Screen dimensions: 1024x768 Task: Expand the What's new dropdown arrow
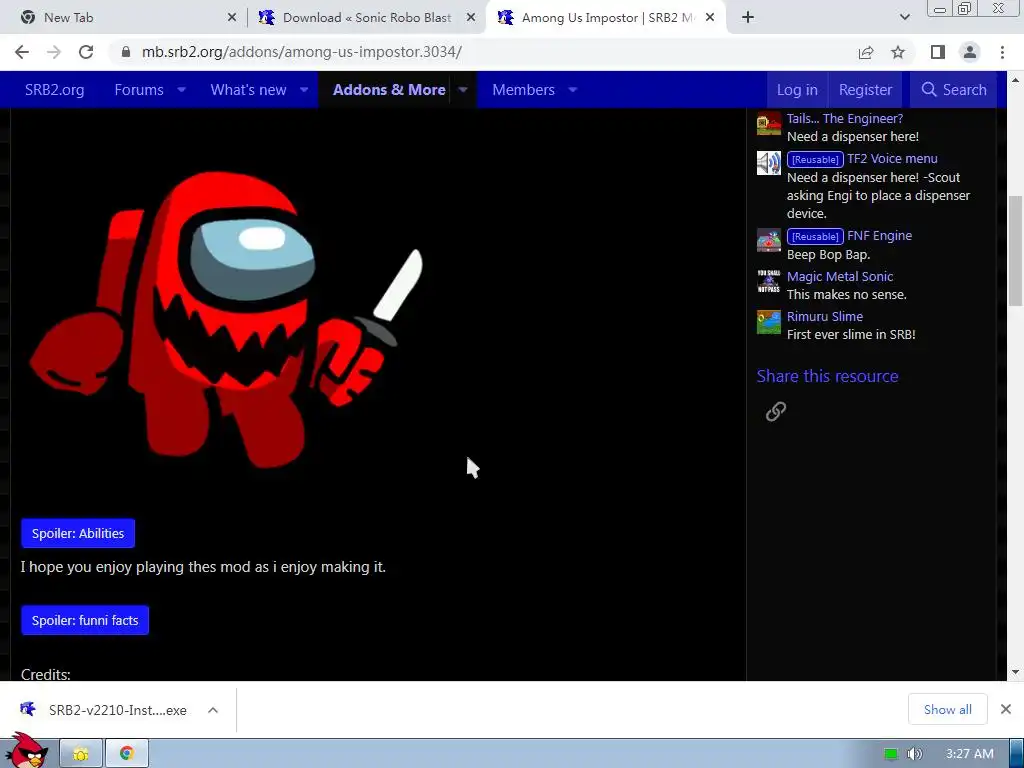[304, 89]
